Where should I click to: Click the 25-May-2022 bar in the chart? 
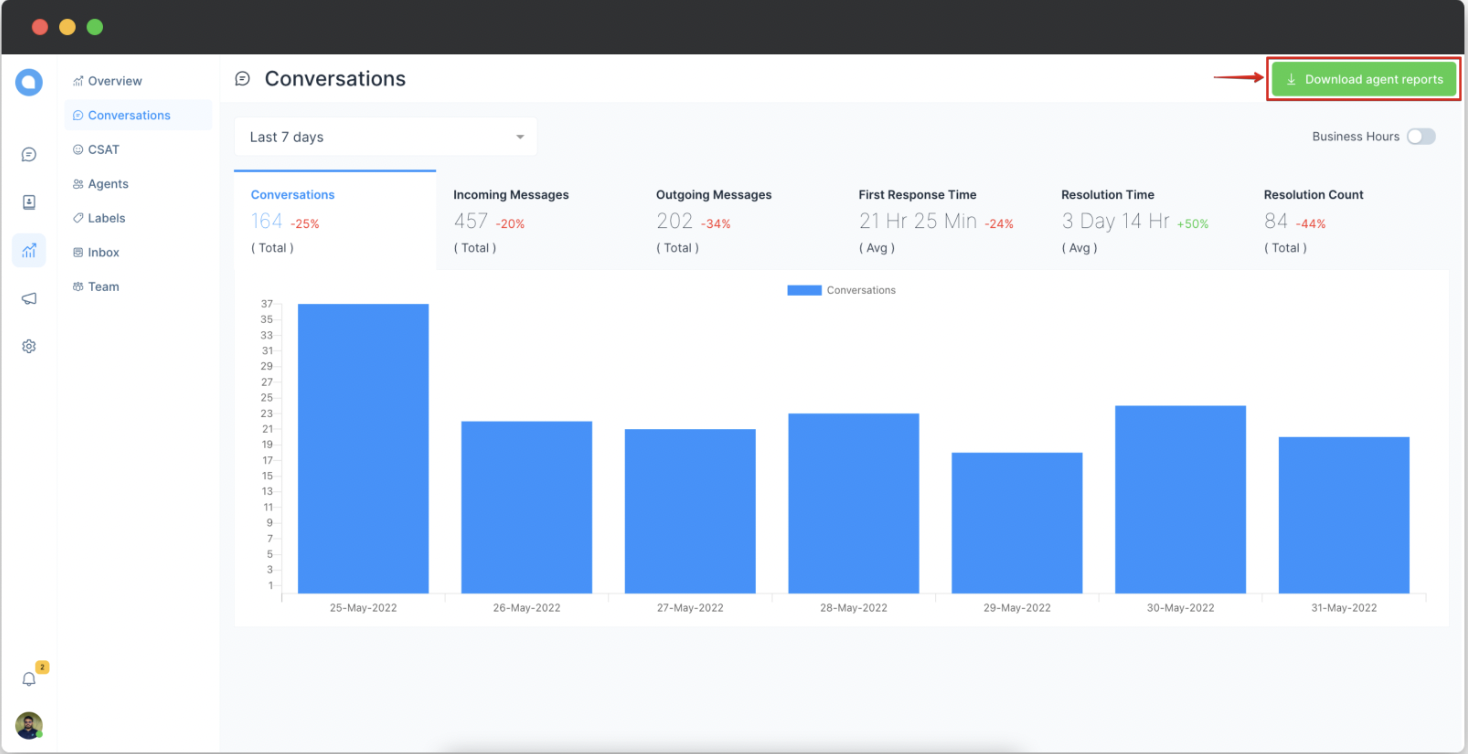pos(363,448)
